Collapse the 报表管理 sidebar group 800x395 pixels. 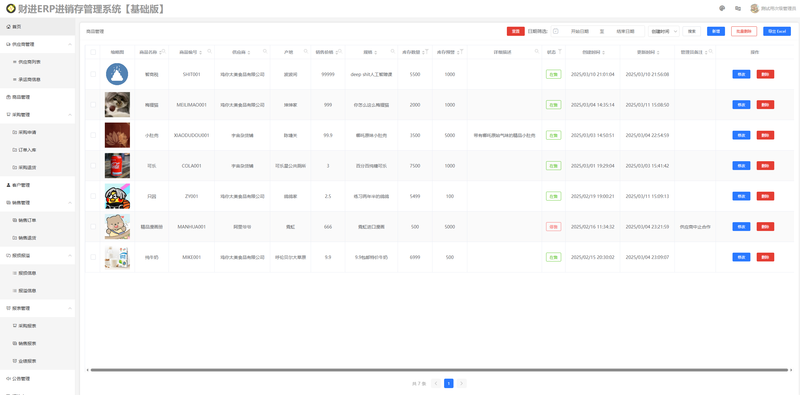pyautogui.click(x=69, y=308)
